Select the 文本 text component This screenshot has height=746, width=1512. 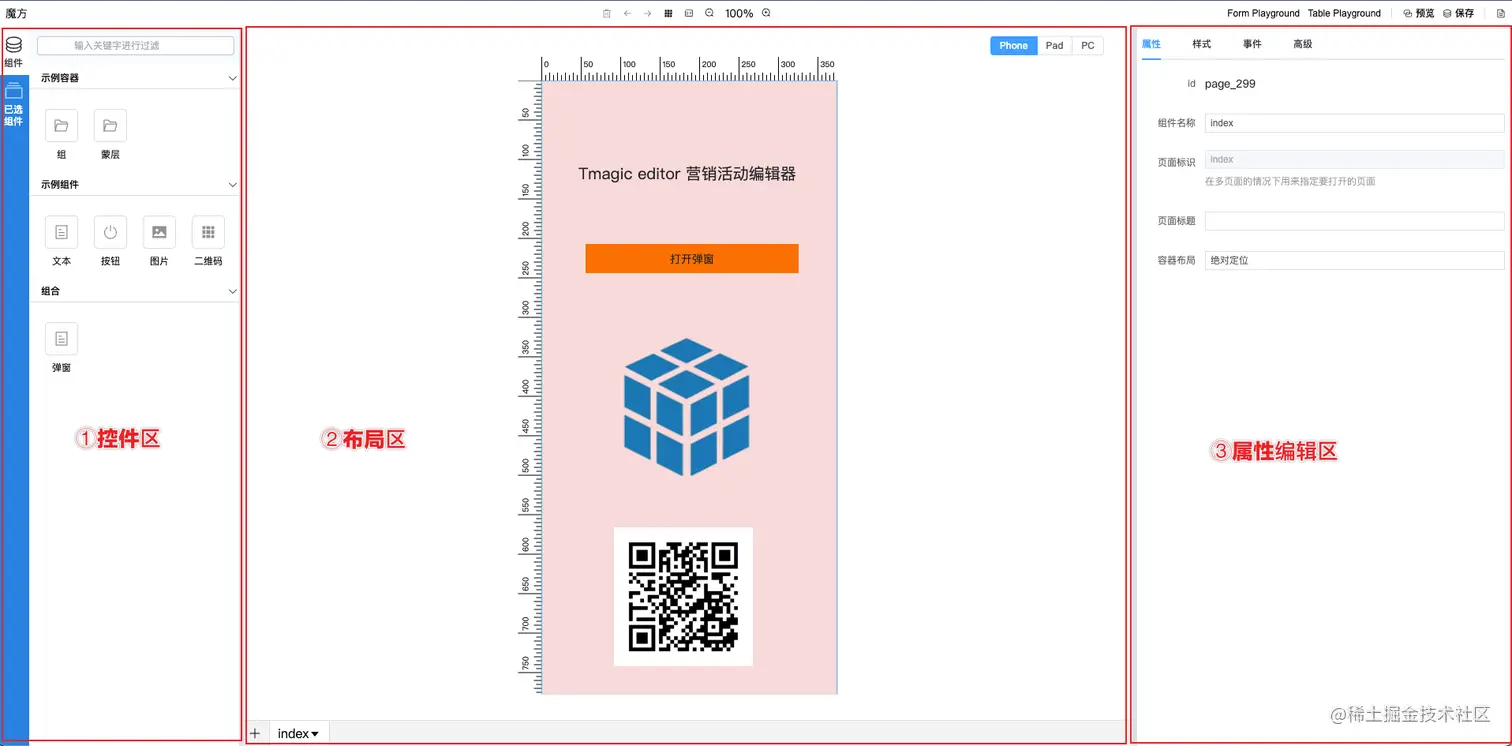[x=61, y=241]
